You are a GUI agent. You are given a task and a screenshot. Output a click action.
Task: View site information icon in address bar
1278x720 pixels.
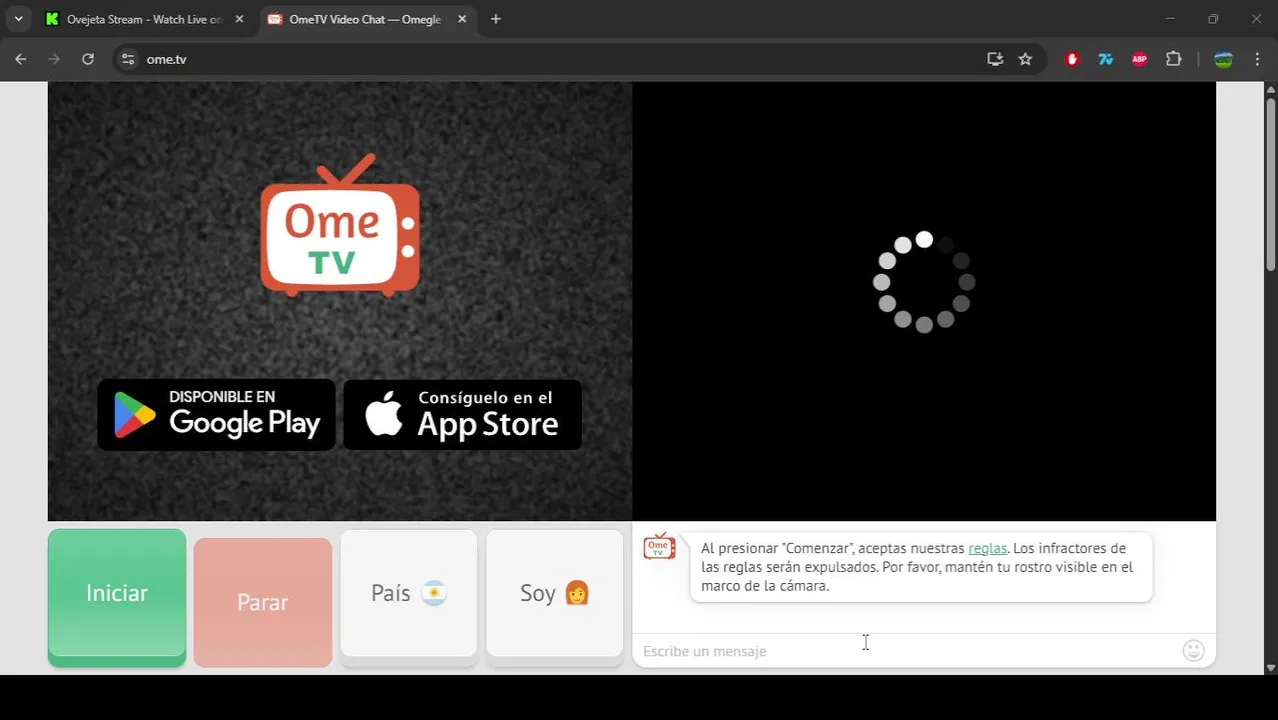pos(127,59)
